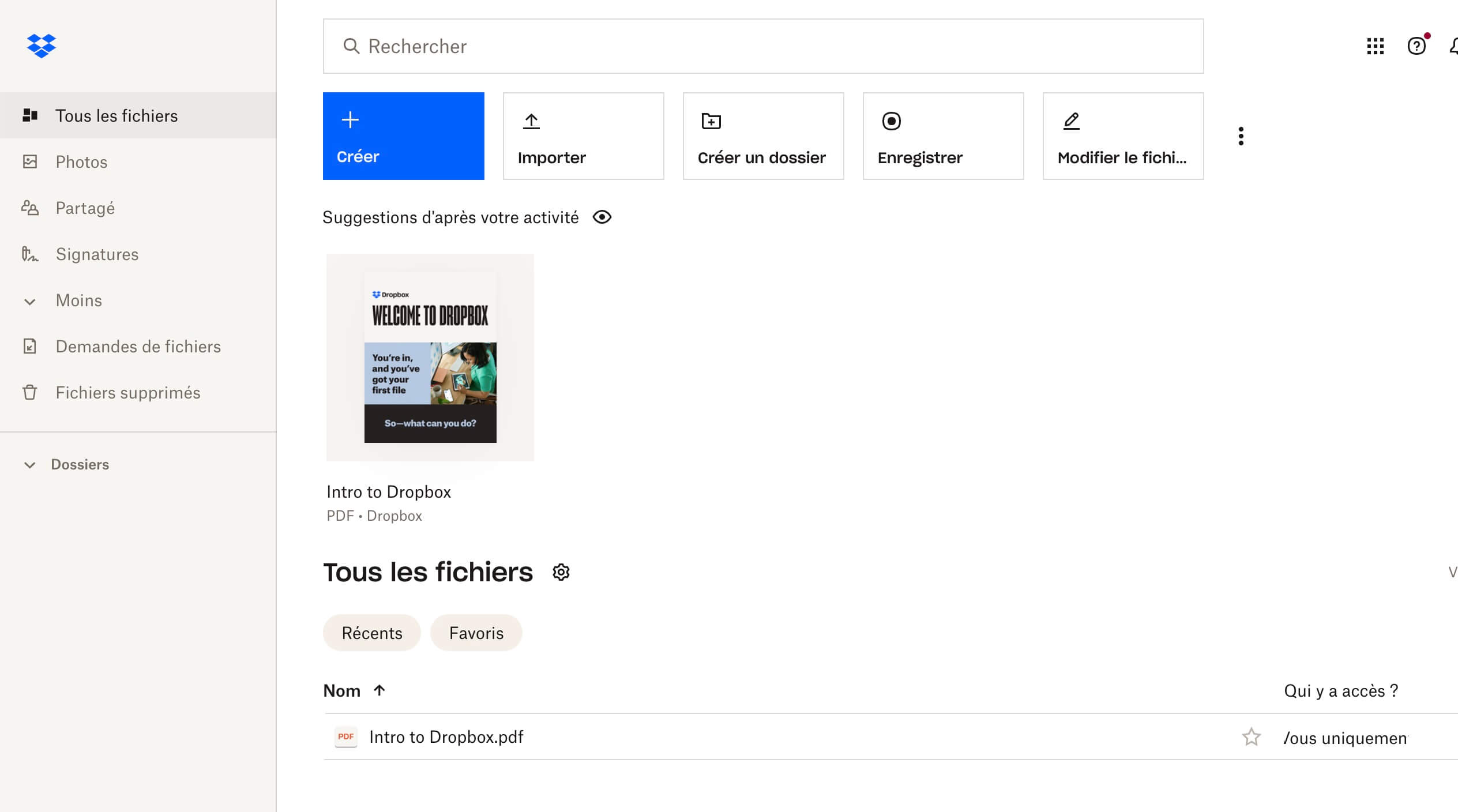Click the blue Créer button
The width and height of the screenshot is (1458, 812).
[x=404, y=136]
